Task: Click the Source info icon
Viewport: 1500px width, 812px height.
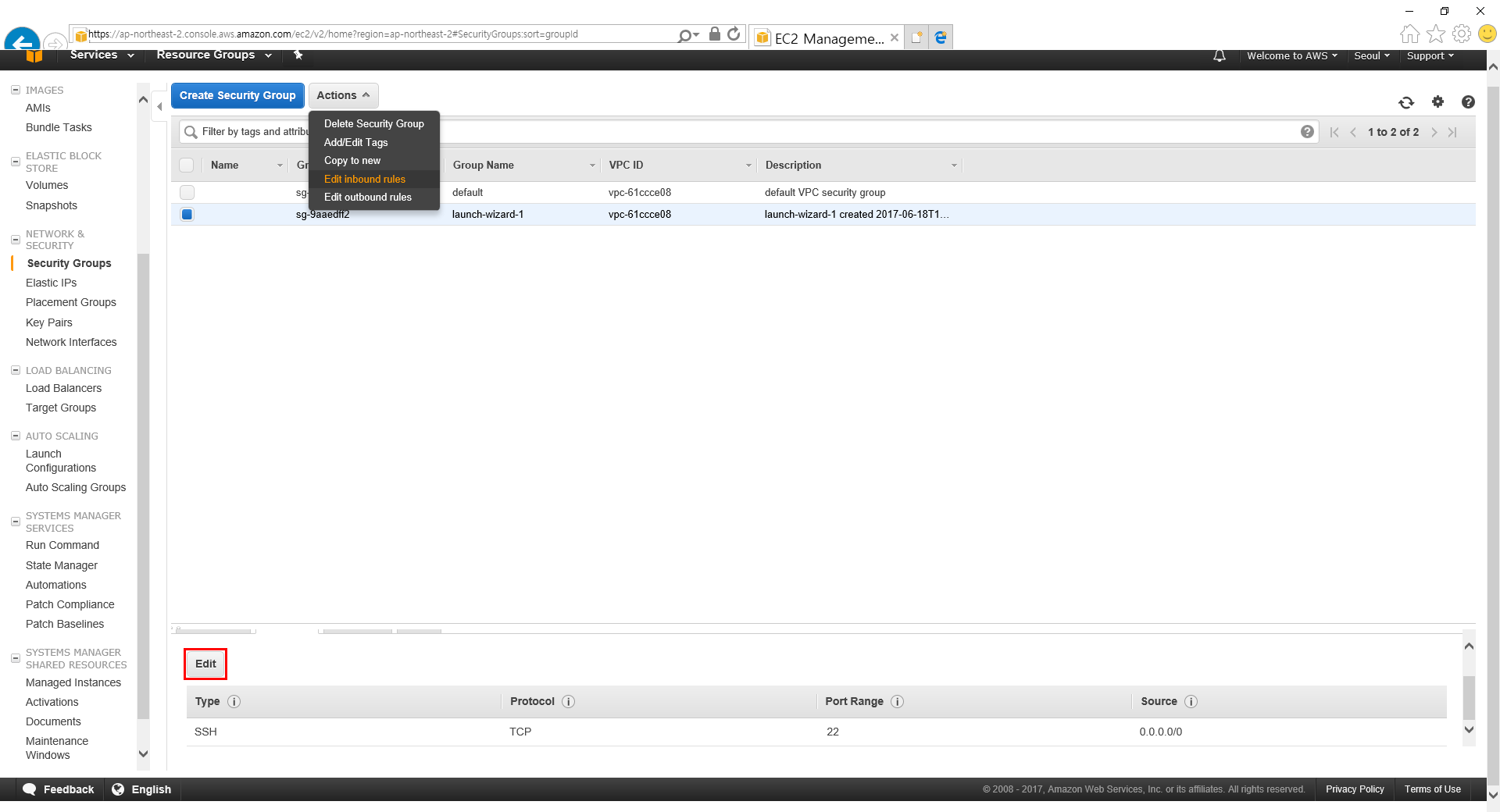Action: (1191, 701)
